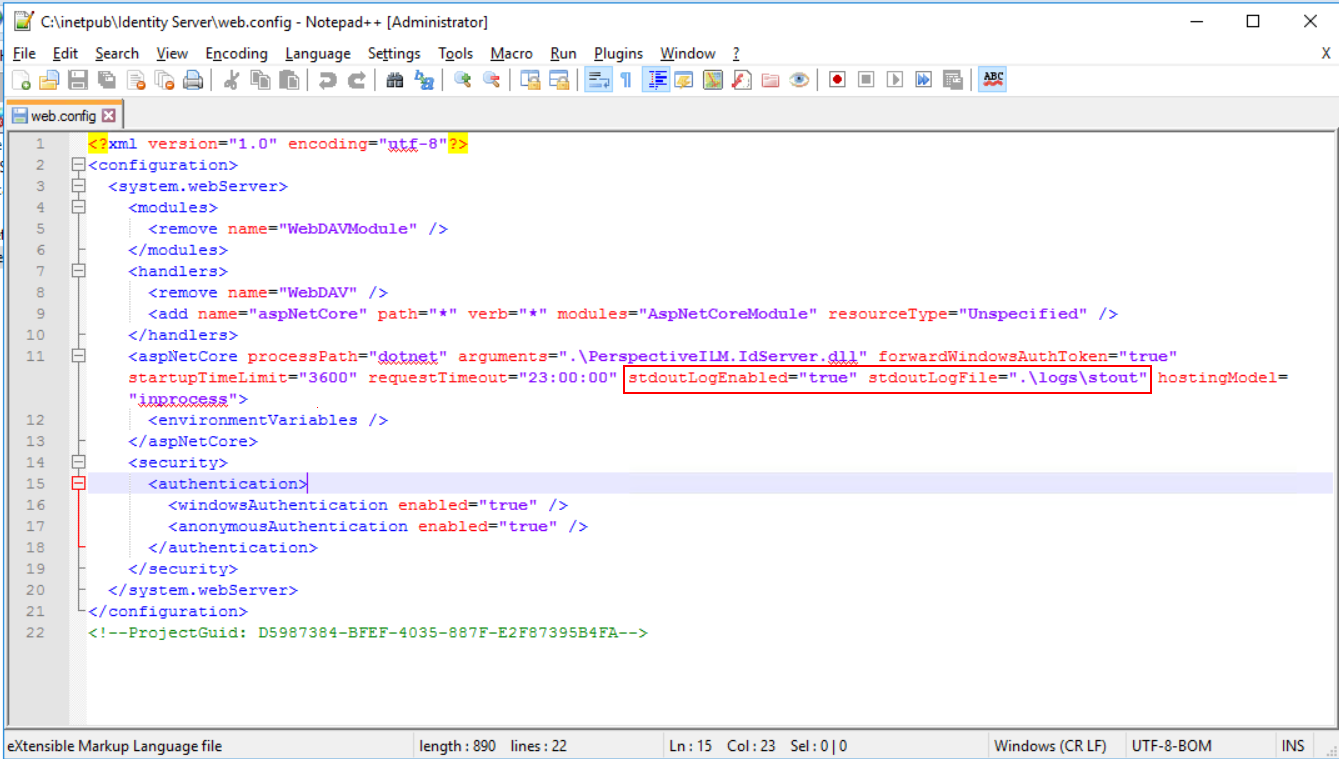Click the X at the menu bar's right end
The height and width of the screenshot is (759, 1339).
(1326, 53)
